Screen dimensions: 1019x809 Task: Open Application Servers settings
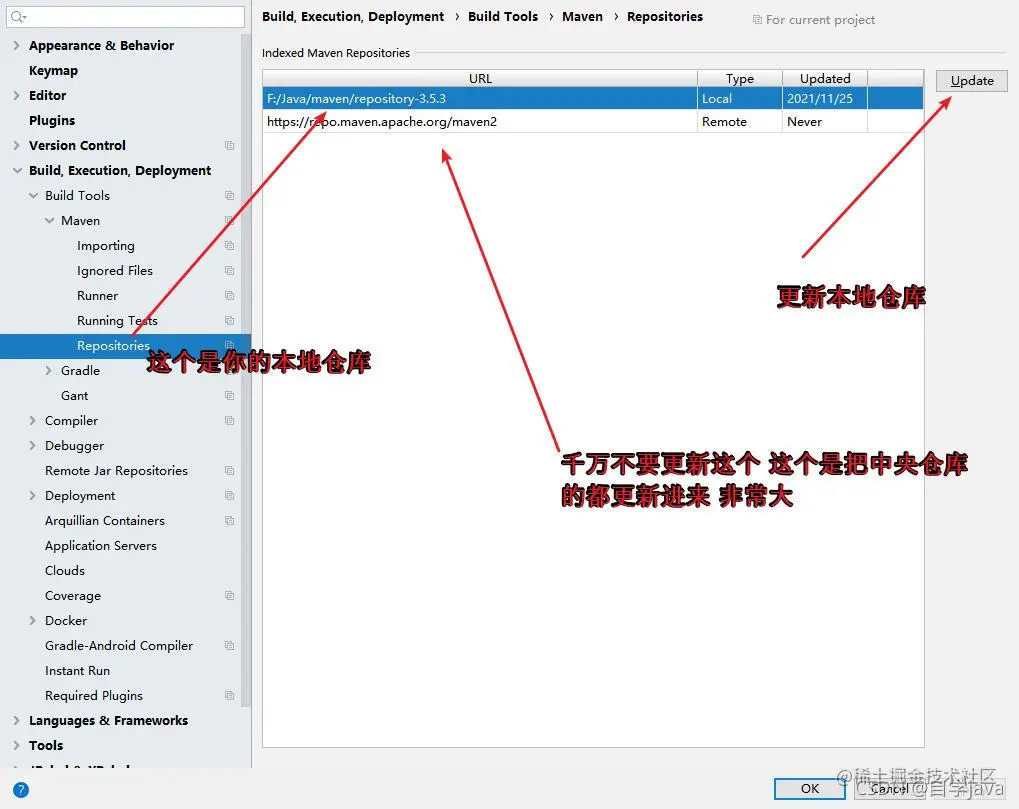click(101, 546)
